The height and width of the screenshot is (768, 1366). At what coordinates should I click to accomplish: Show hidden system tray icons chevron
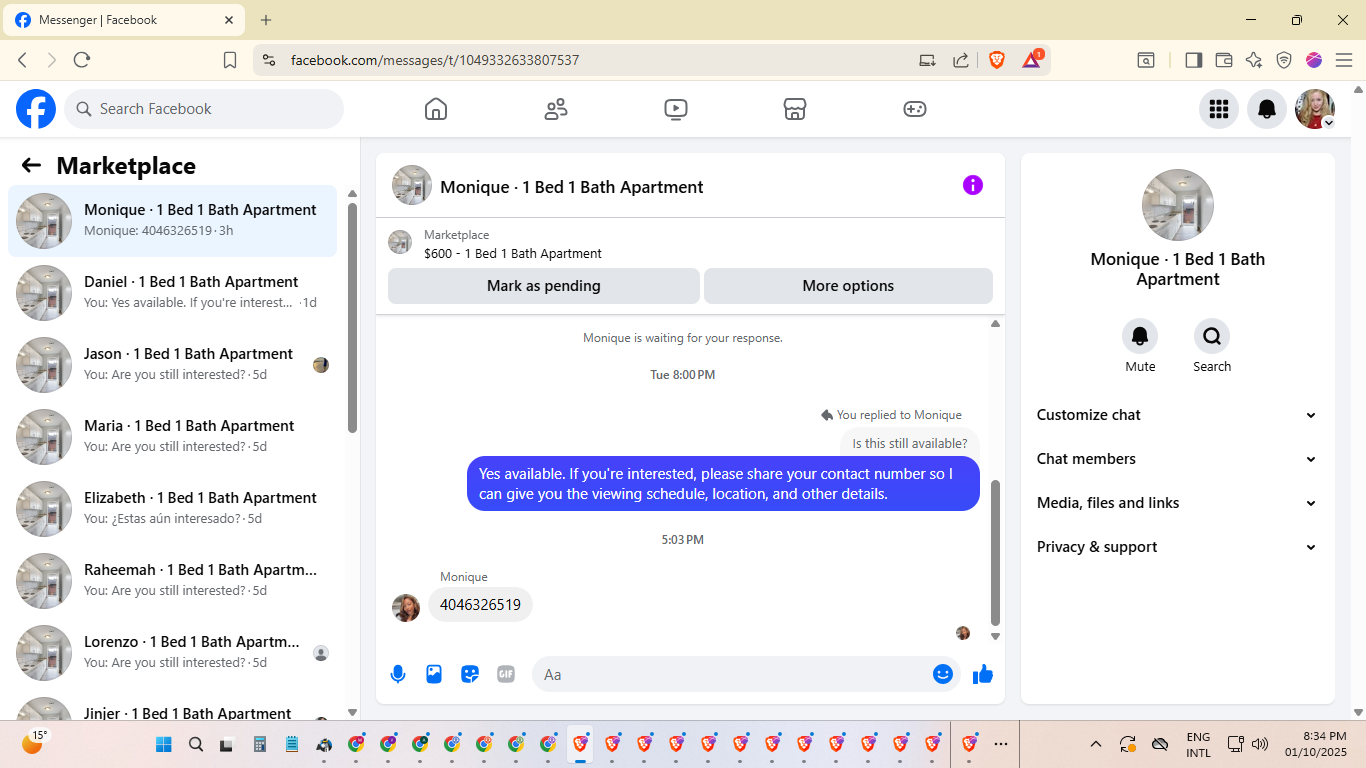(1096, 744)
